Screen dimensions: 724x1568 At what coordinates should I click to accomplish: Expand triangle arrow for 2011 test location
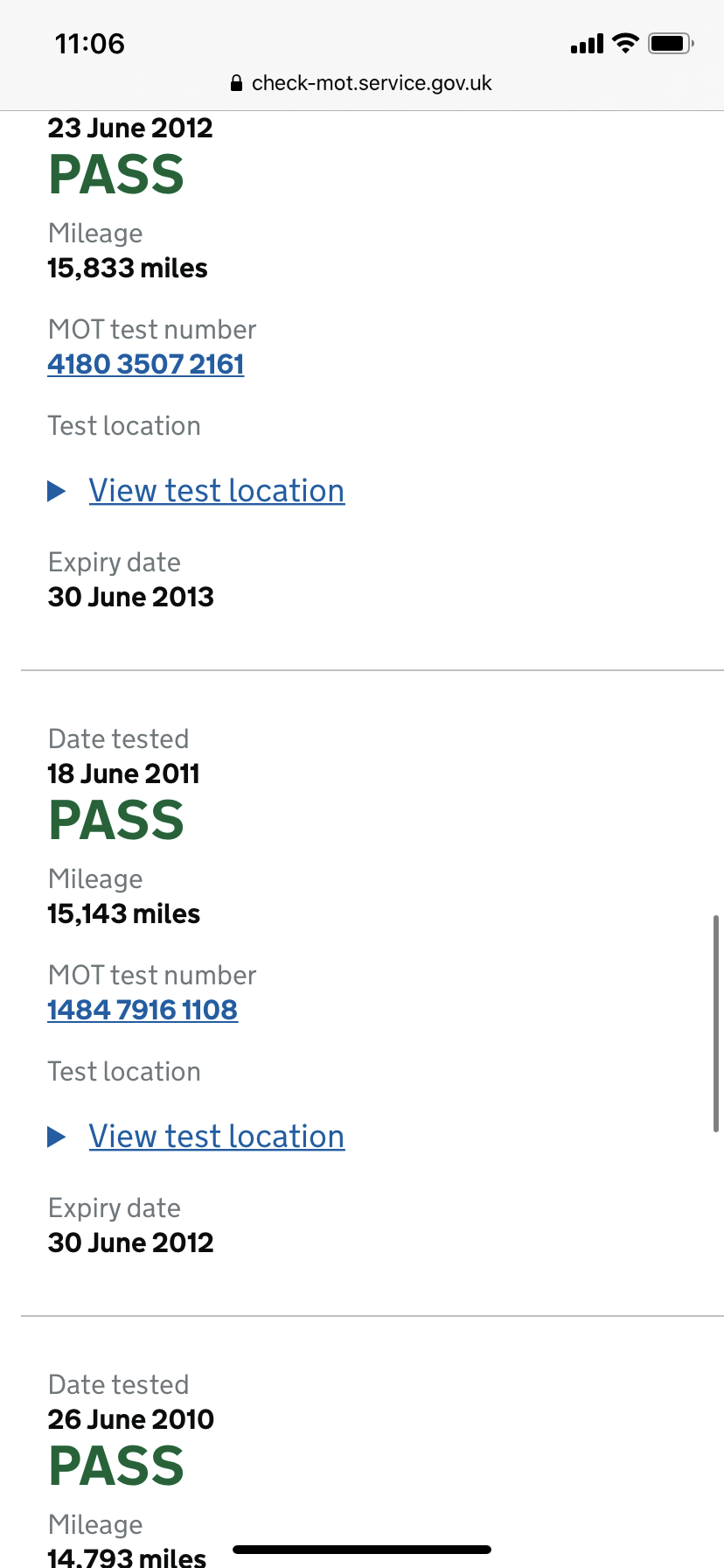[57, 1137]
